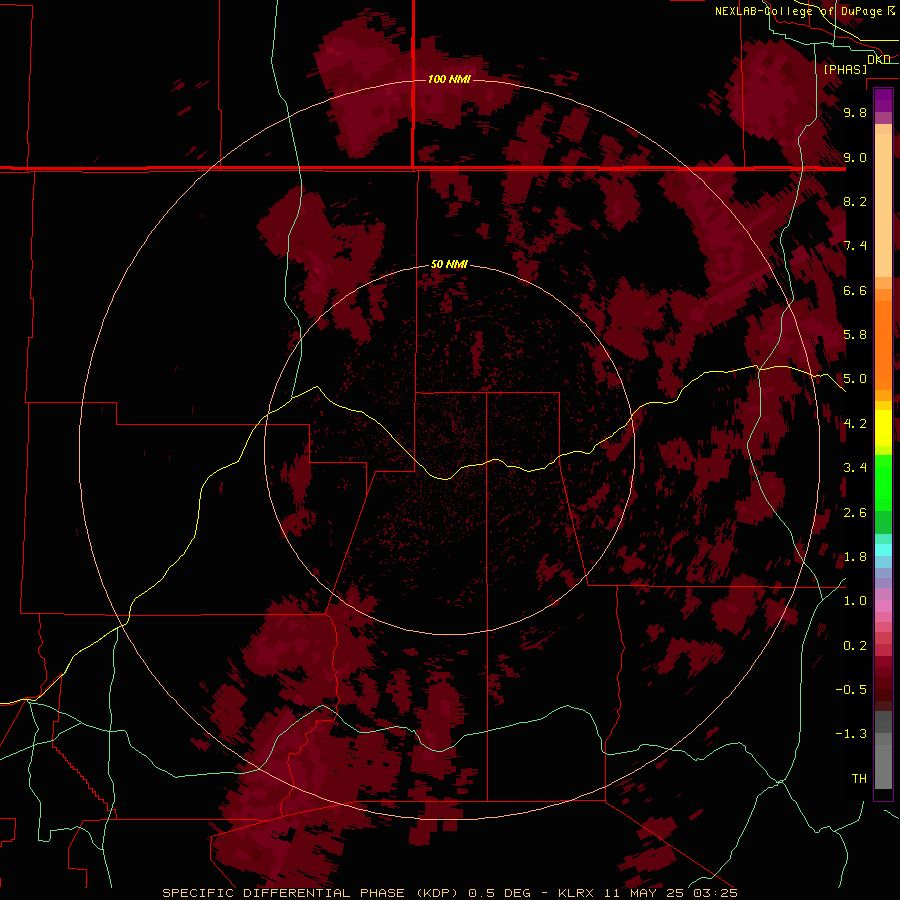Select the 1.0 value on color scale
The height and width of the screenshot is (900, 900).
tap(855, 601)
